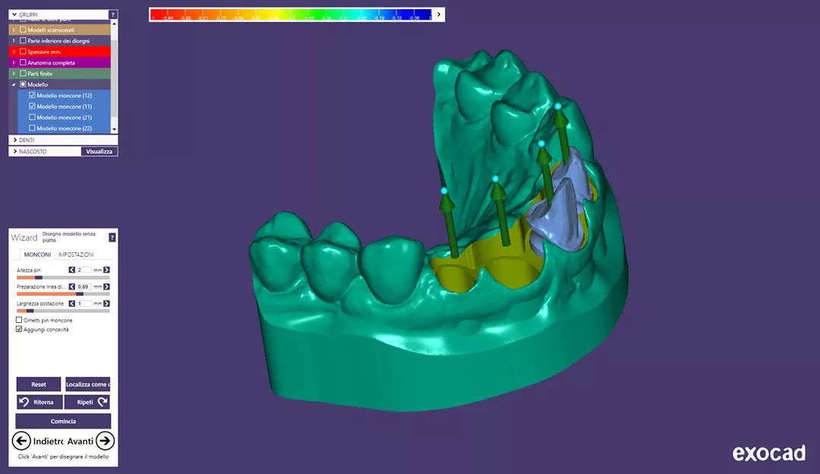Click the Reset button

38,384
